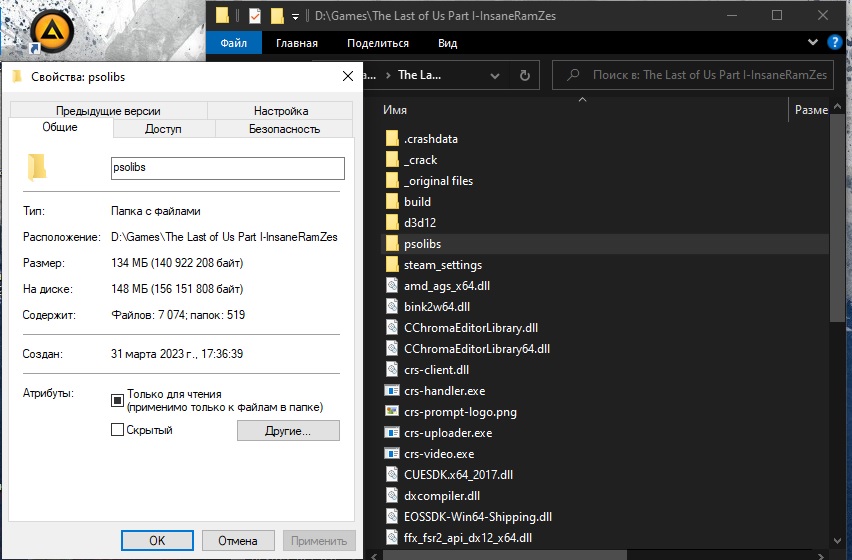The image size is (852, 560).
Task: Select the crs-prompt-logo.png file icon
Action: (x=392, y=412)
